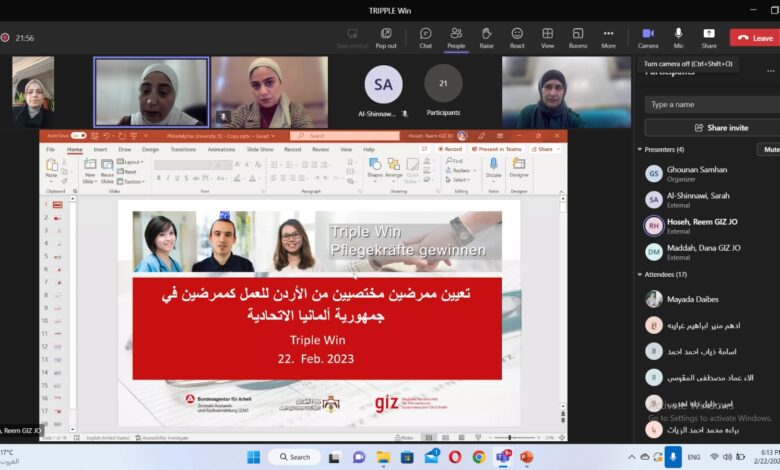
Task: Click the Shapes gallery icon
Action: 375,164
